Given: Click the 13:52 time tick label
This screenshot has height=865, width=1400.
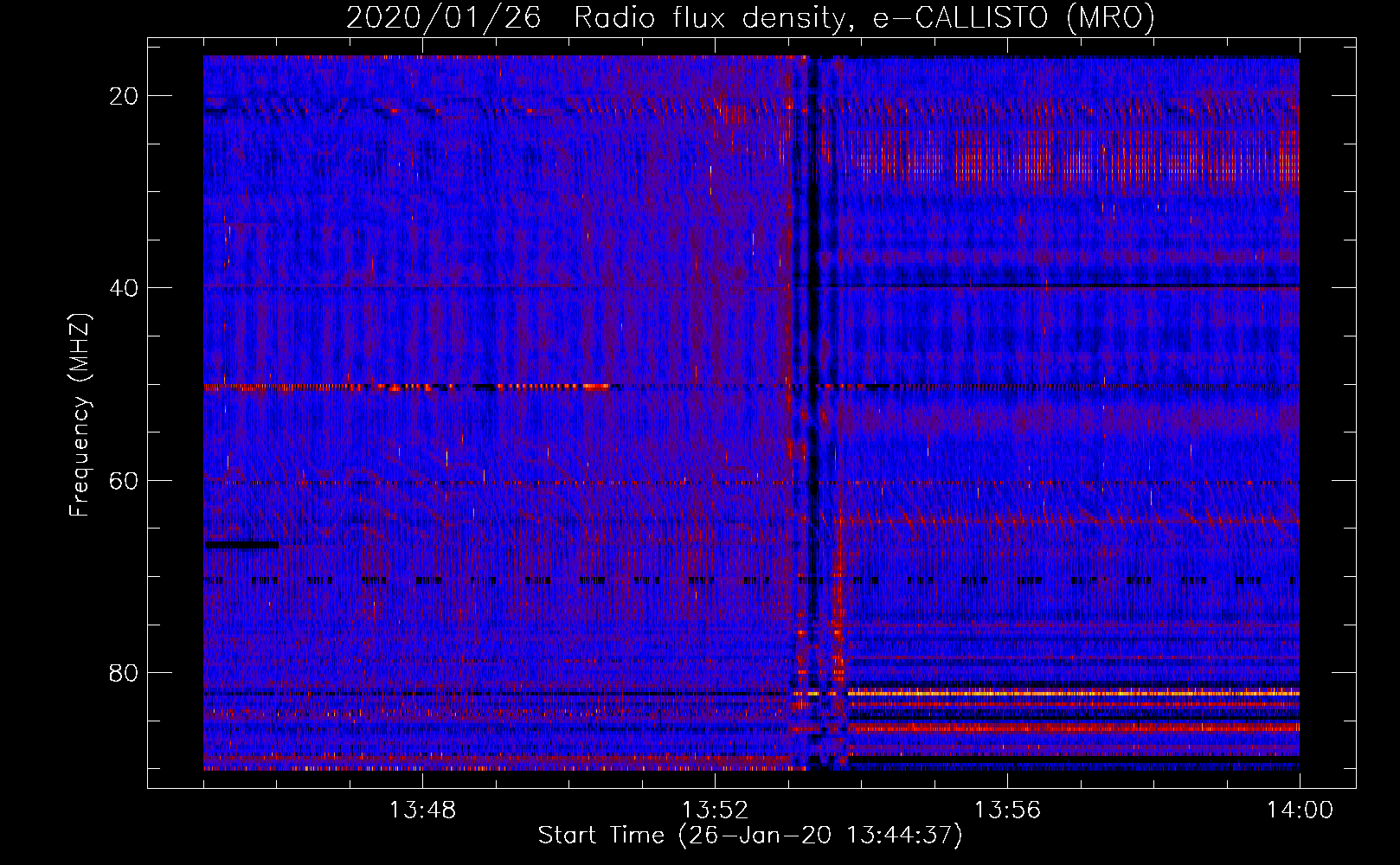Looking at the screenshot, I should (x=715, y=811).
